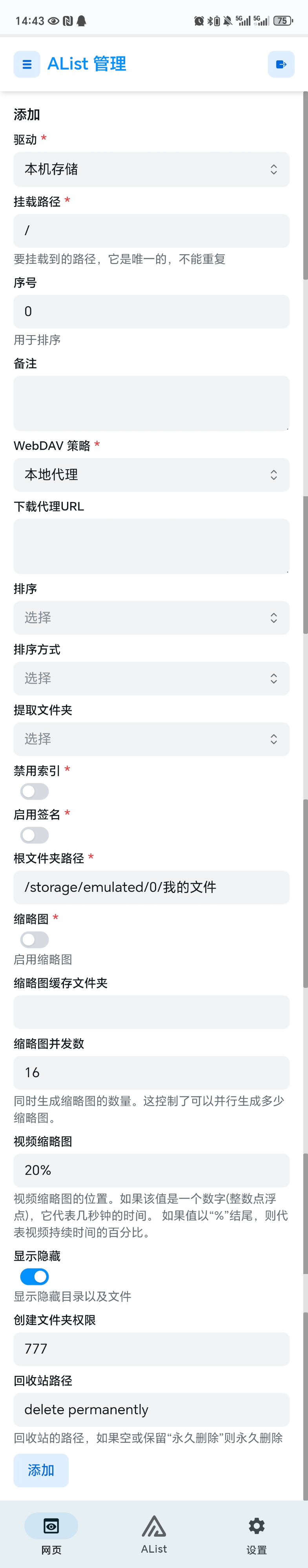Tap the AList logo icon in the bottom bar
The height and width of the screenshot is (1568, 308).
[154, 1525]
